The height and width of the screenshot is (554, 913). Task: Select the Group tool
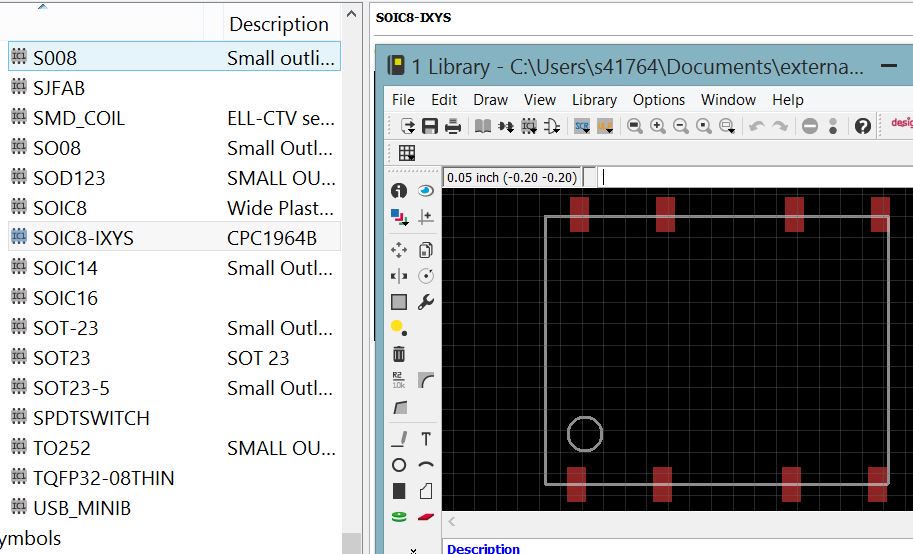(x=399, y=302)
